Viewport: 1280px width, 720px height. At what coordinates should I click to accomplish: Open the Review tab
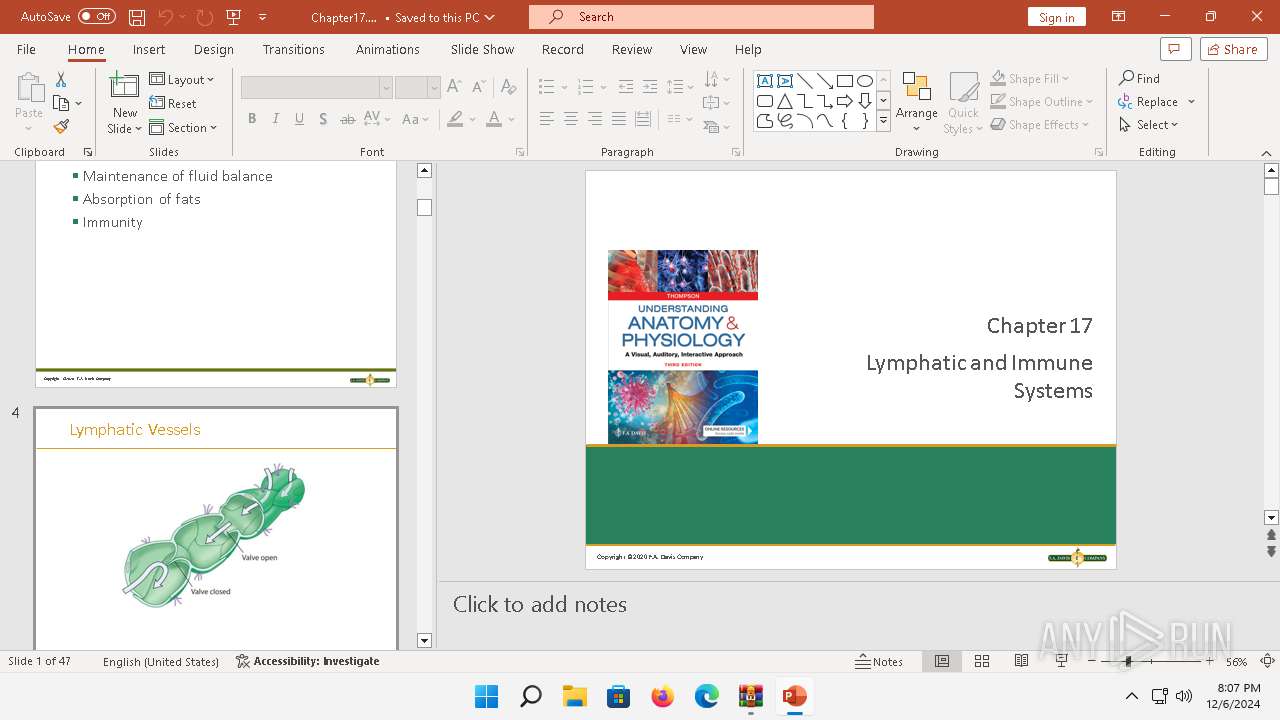[x=631, y=49]
